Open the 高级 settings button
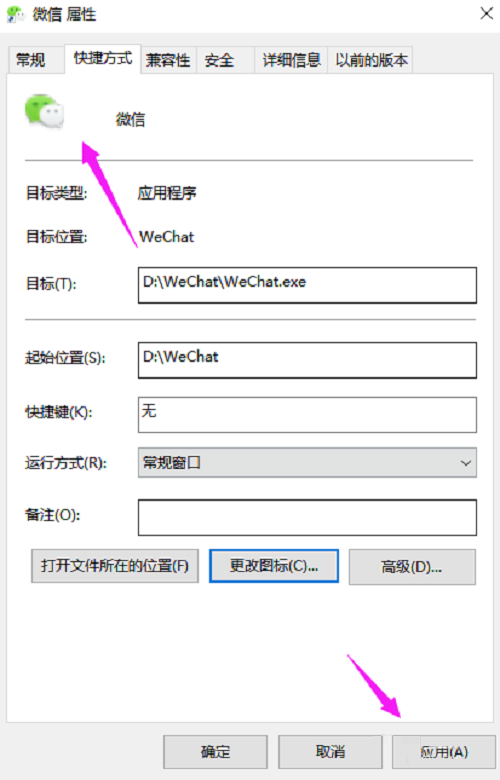 tap(412, 567)
